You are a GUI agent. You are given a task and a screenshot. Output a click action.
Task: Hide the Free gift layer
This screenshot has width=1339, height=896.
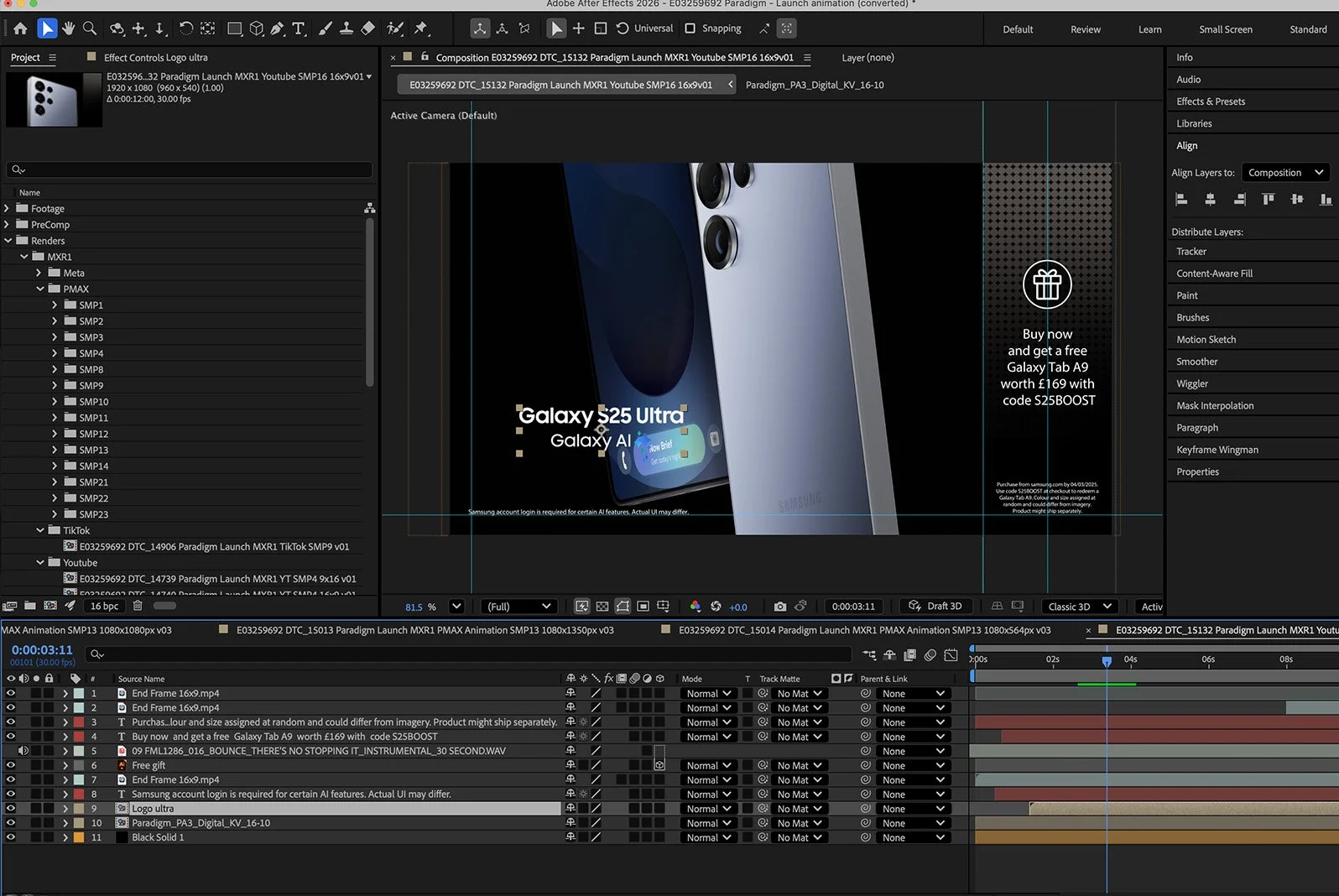click(x=11, y=766)
